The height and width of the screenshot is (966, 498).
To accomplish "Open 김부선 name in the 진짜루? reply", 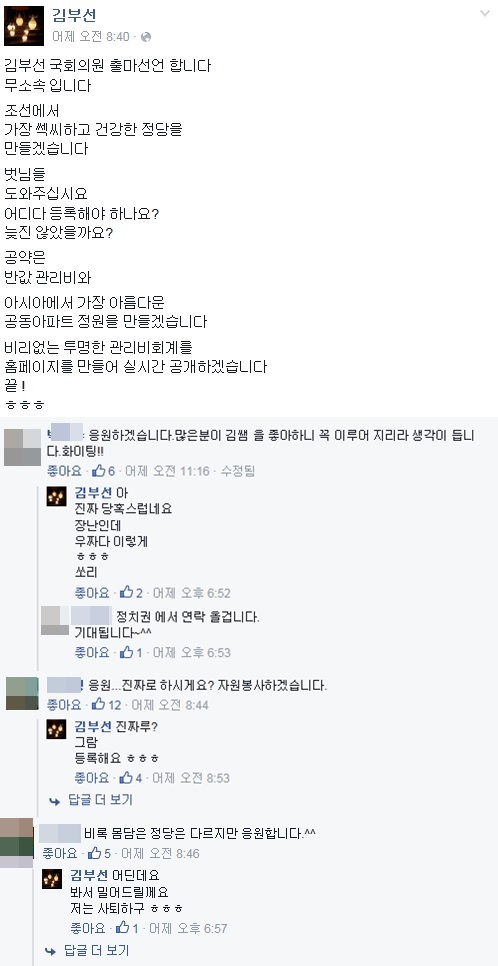I will click(x=93, y=727).
